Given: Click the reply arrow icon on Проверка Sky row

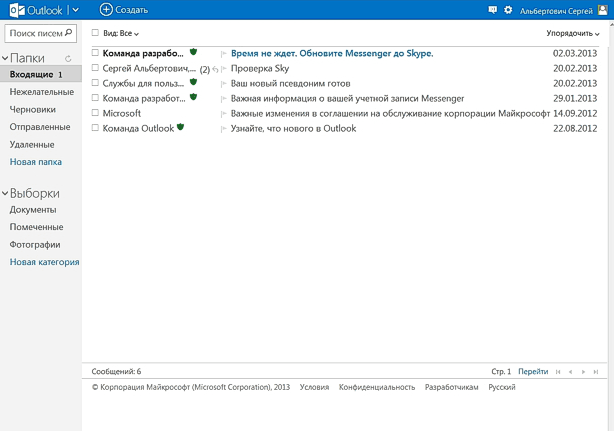Looking at the screenshot, I should pyautogui.click(x=215, y=70).
